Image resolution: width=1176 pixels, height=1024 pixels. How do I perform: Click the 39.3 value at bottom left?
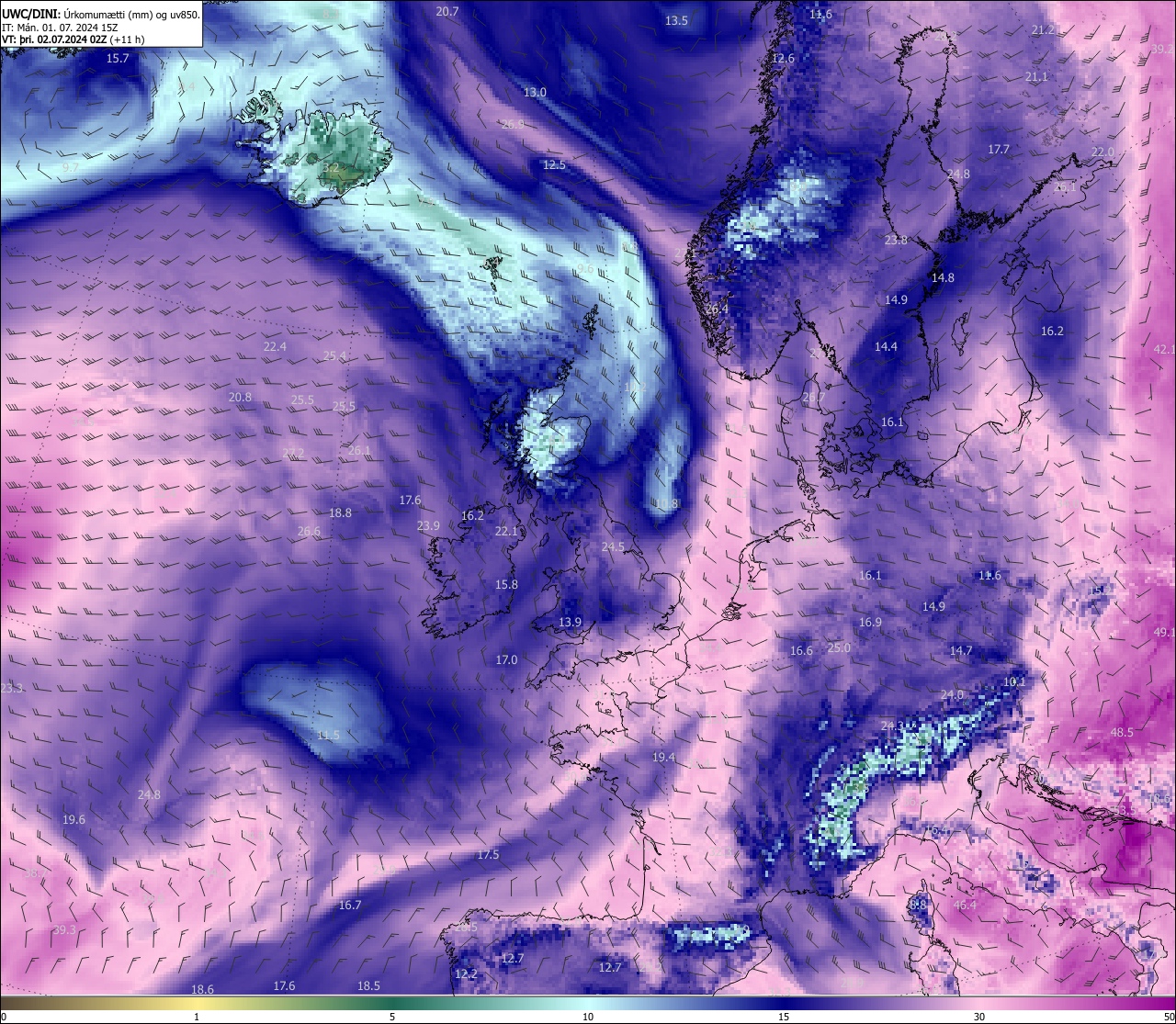[x=64, y=929]
